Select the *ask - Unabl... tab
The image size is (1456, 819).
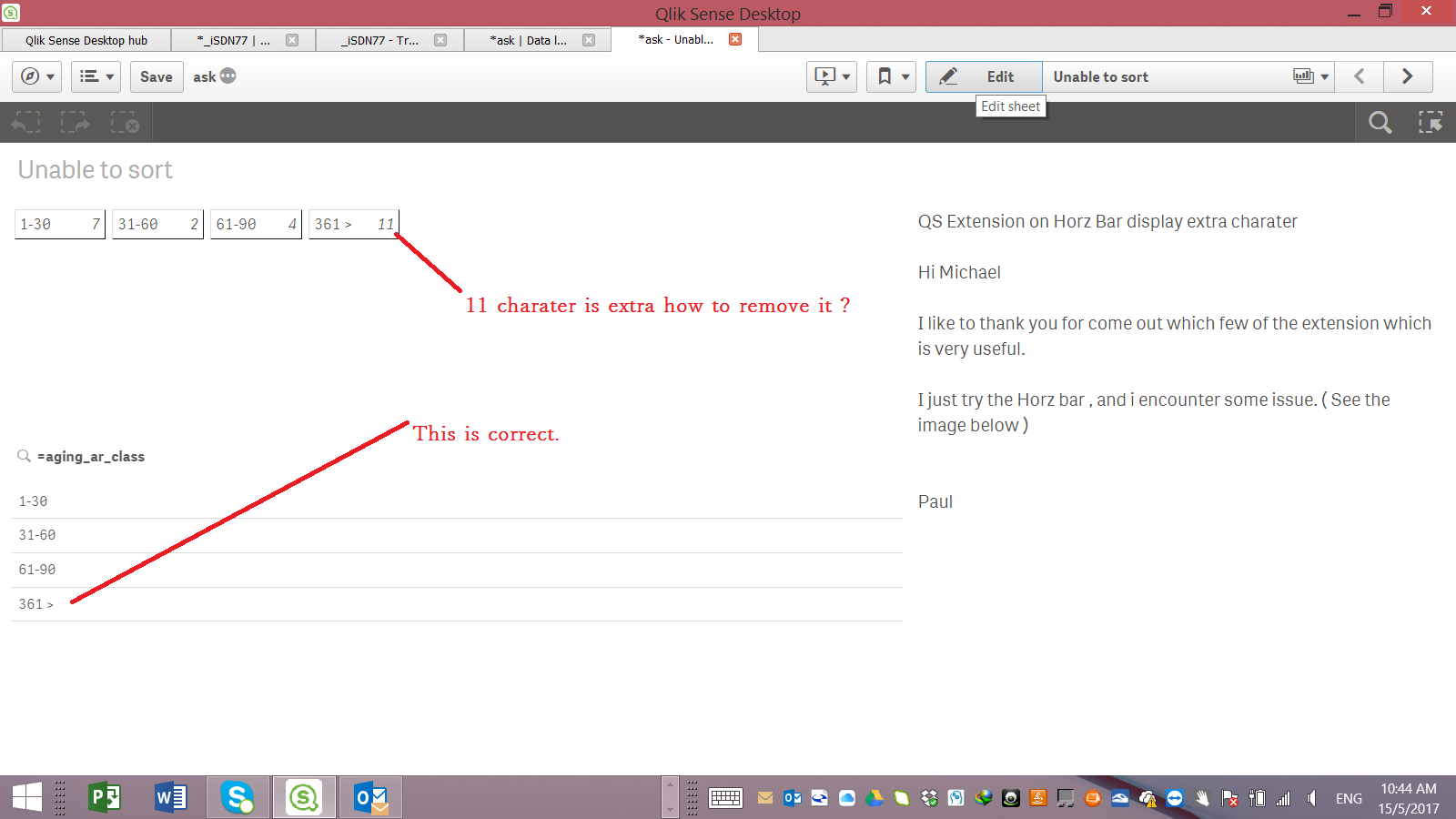pos(675,39)
